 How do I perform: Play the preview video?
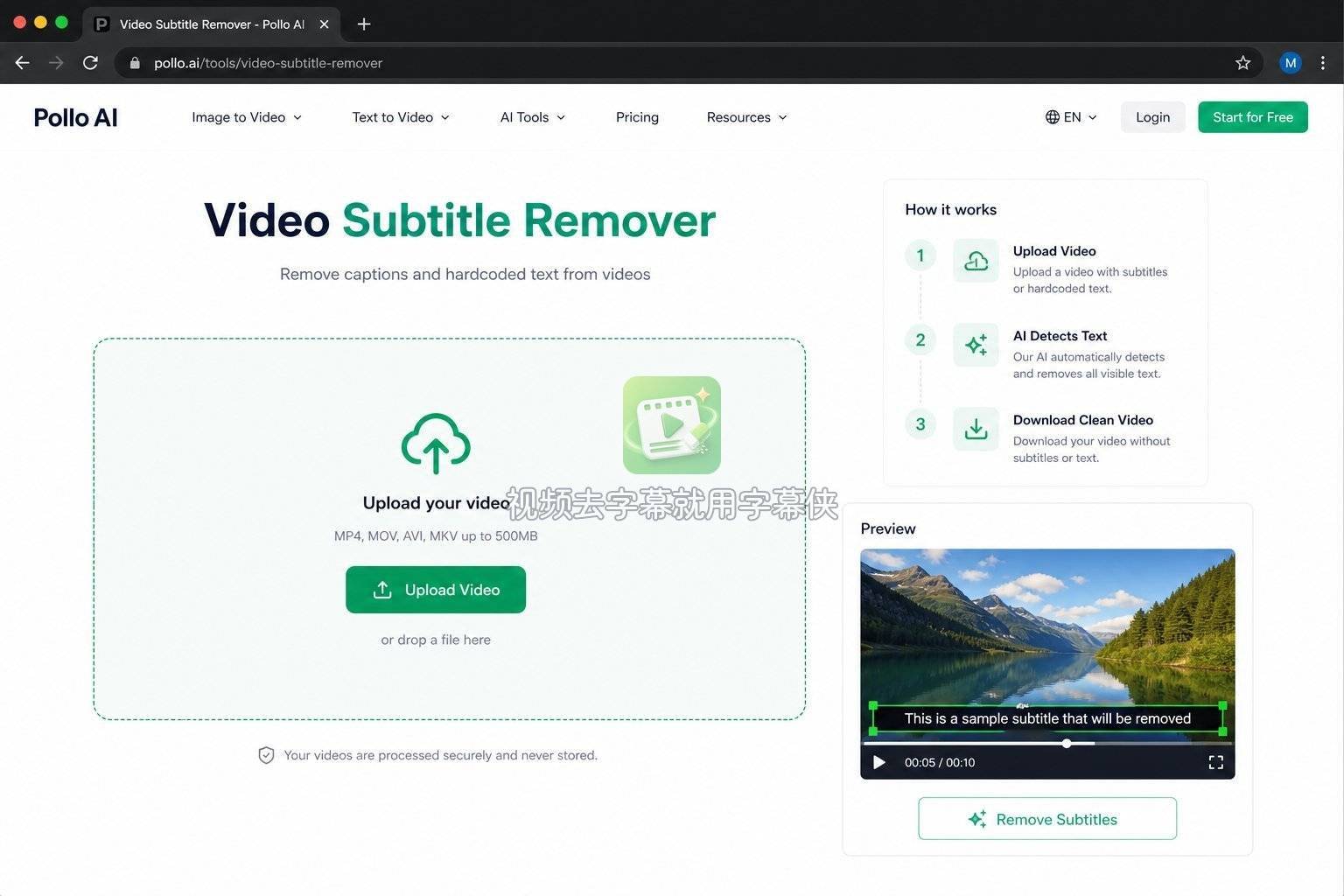tap(879, 762)
